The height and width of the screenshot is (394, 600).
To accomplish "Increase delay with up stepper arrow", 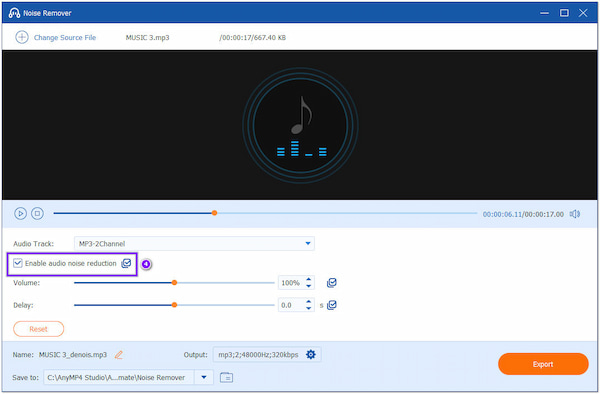I will [x=308, y=302].
